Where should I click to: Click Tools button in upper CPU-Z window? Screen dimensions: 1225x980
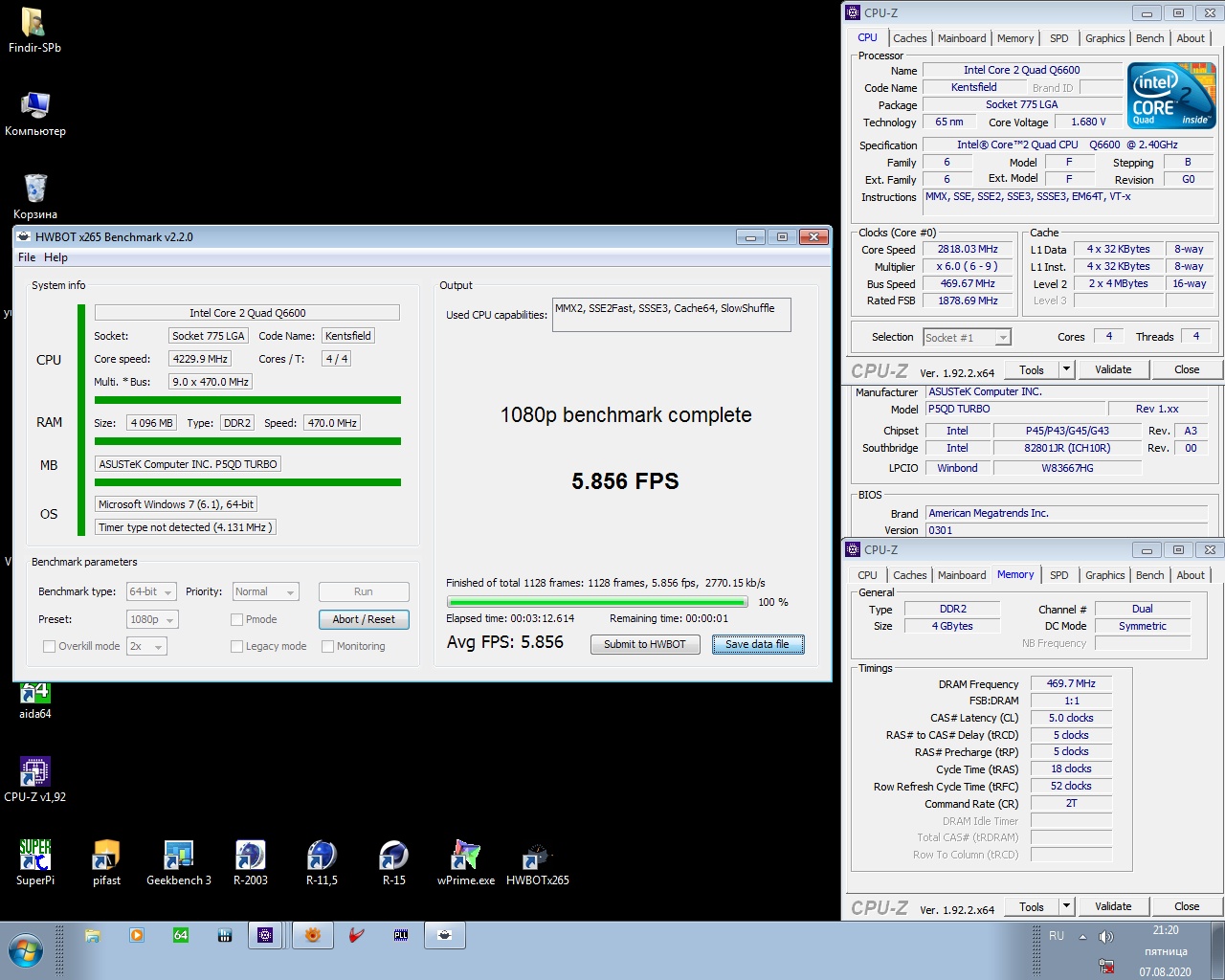pyautogui.click(x=1032, y=369)
